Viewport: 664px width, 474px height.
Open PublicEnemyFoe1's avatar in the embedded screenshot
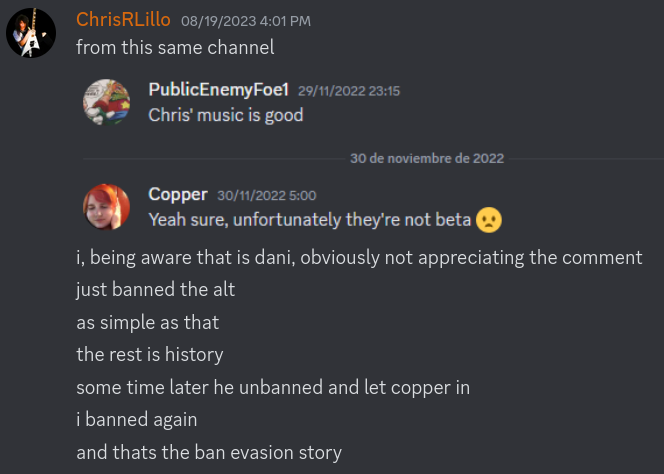pos(106,102)
